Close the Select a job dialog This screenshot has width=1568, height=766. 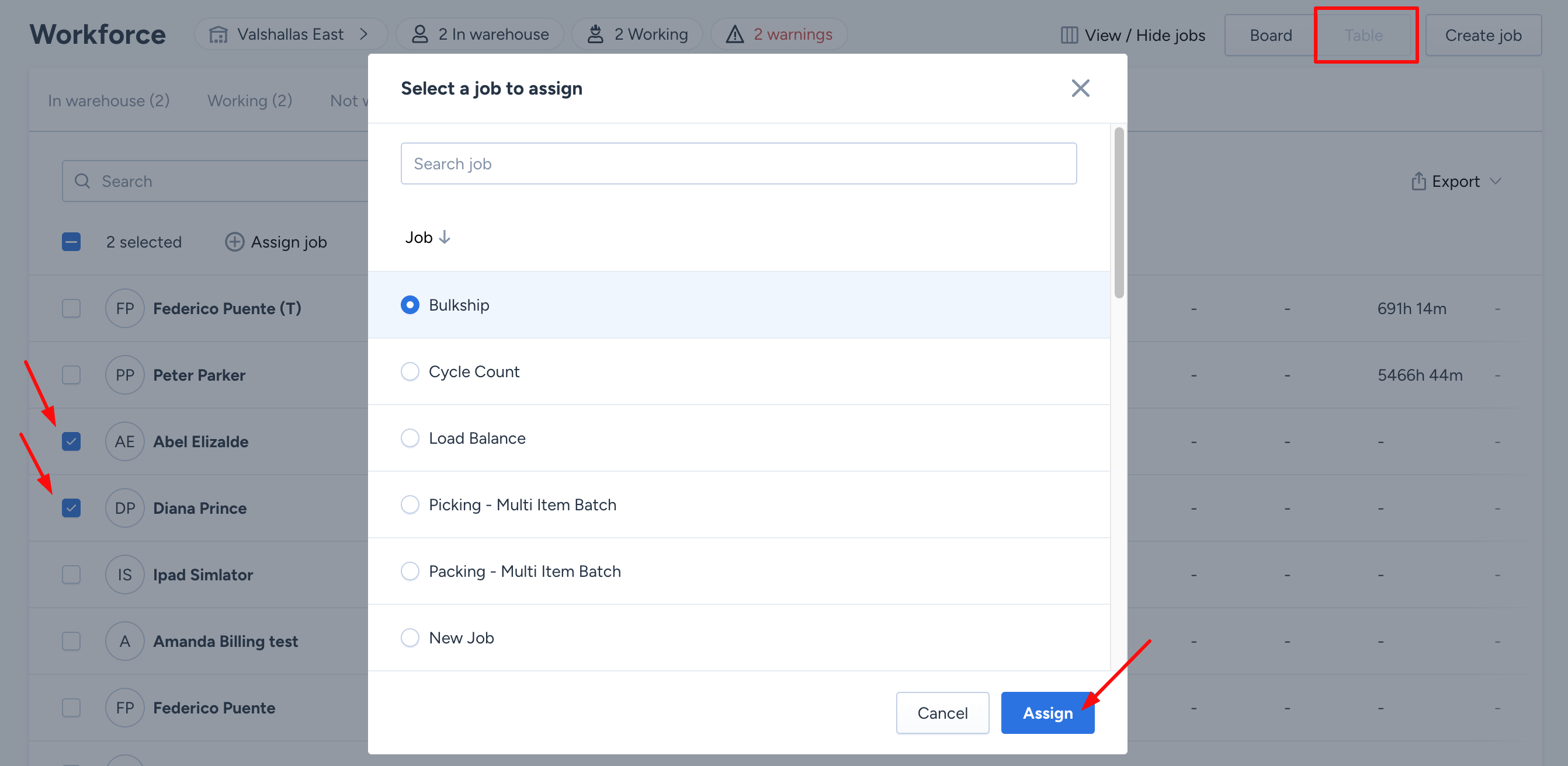click(1080, 88)
